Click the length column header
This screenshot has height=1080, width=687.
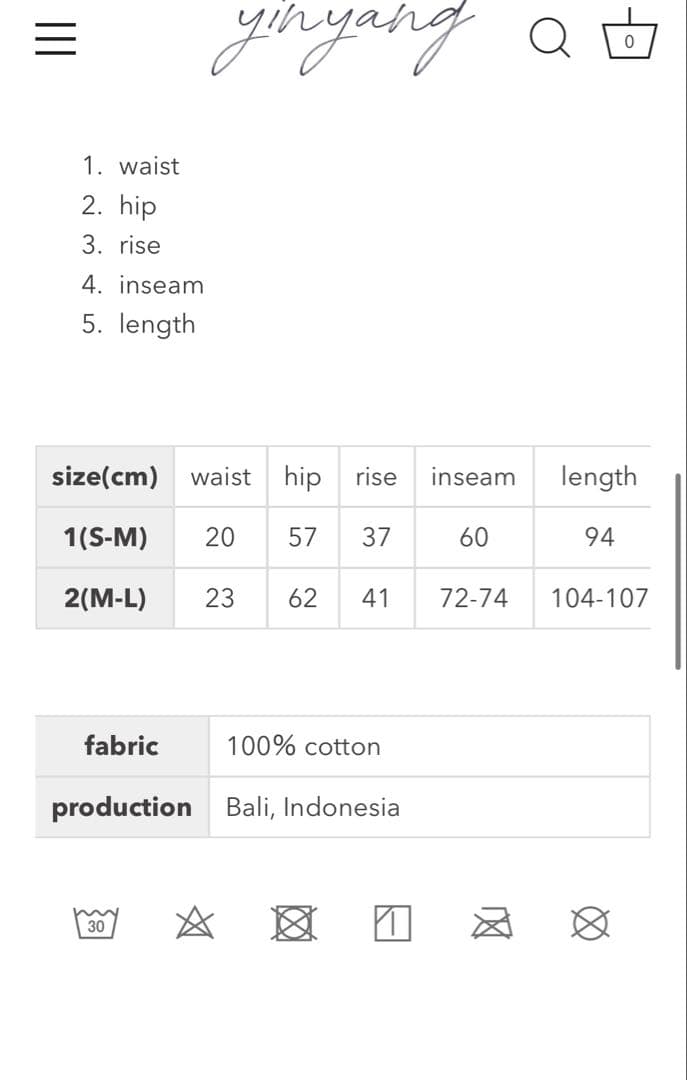598,477
